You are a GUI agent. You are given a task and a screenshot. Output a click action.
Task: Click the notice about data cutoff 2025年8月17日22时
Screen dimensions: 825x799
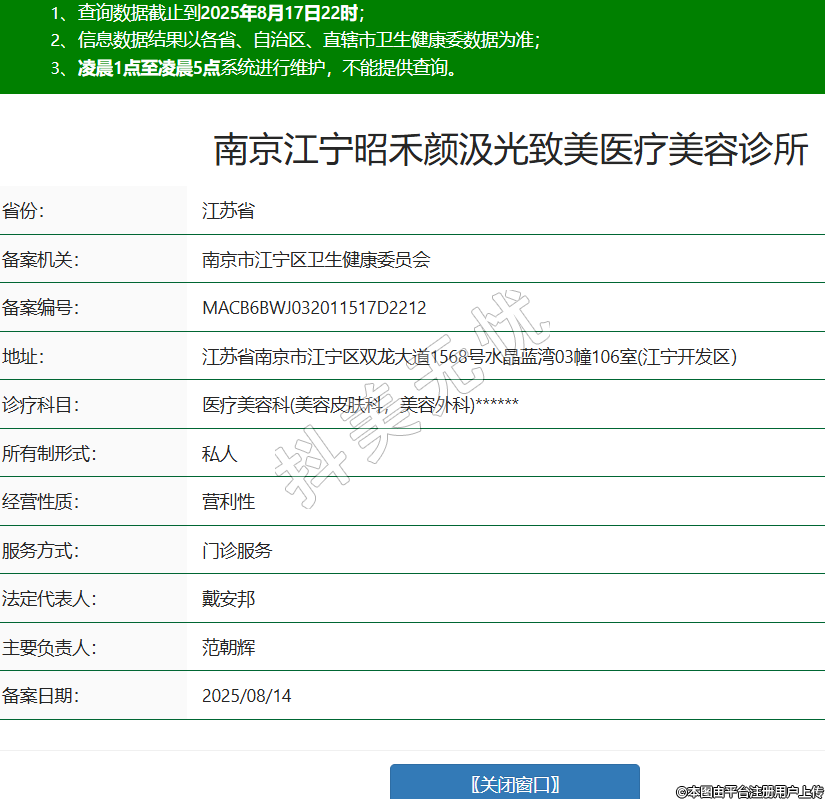[280, 13]
